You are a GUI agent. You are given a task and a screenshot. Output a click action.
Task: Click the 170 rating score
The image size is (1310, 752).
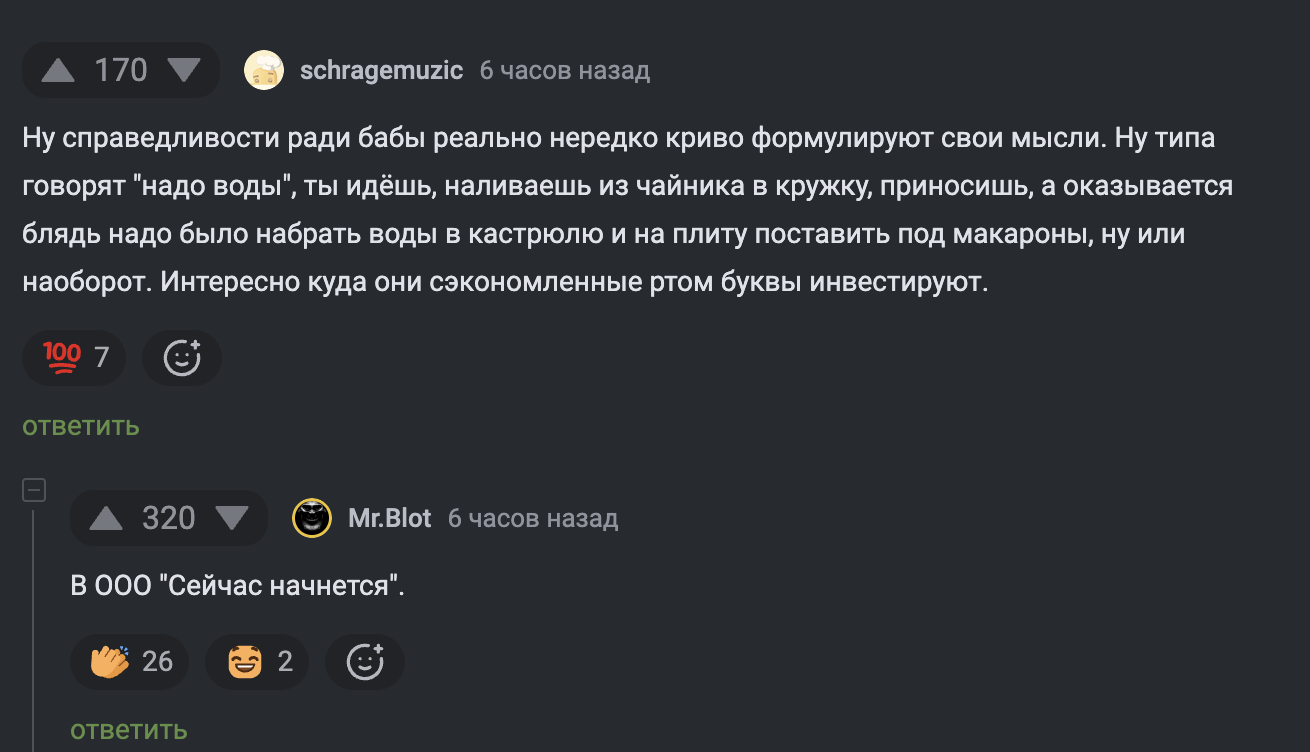point(121,70)
